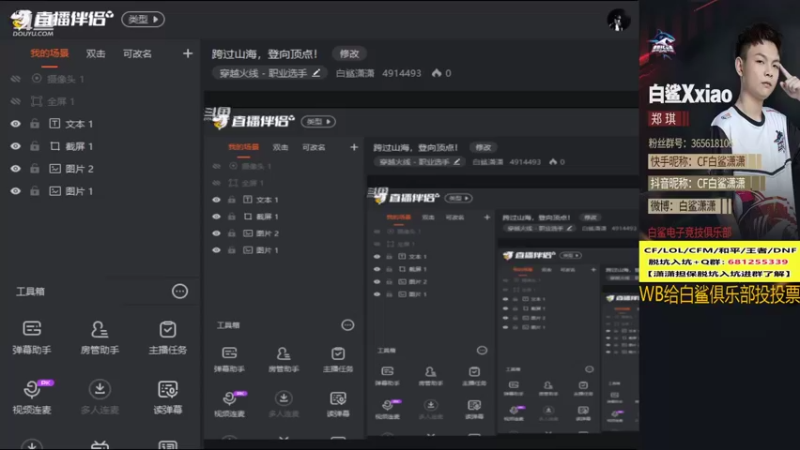Click the Q群 number 681255339

click(758, 262)
